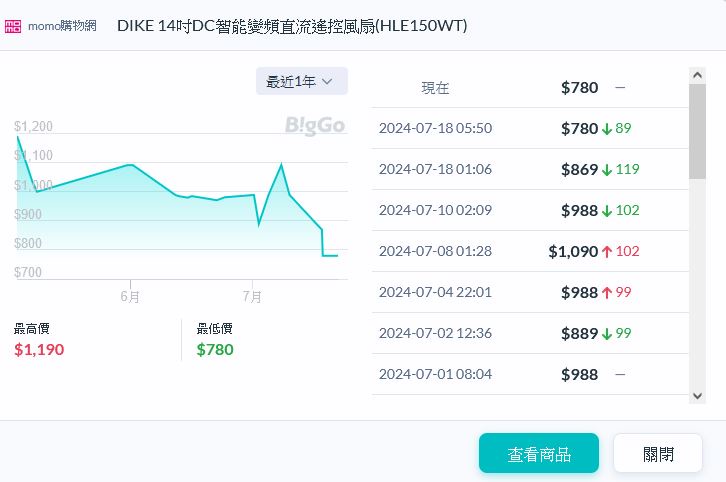Click the 關閉 button
Viewport: 726px width, 482px height.
click(x=657, y=453)
